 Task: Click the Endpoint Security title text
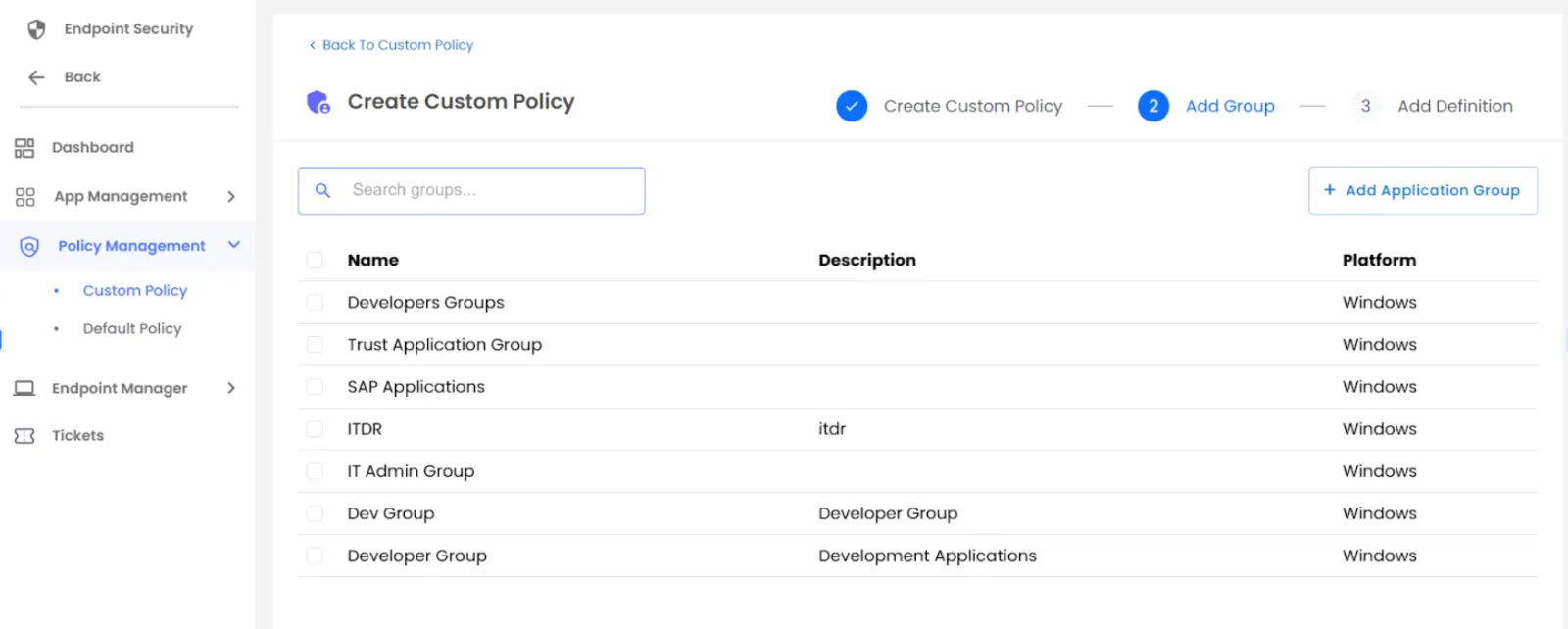128,29
